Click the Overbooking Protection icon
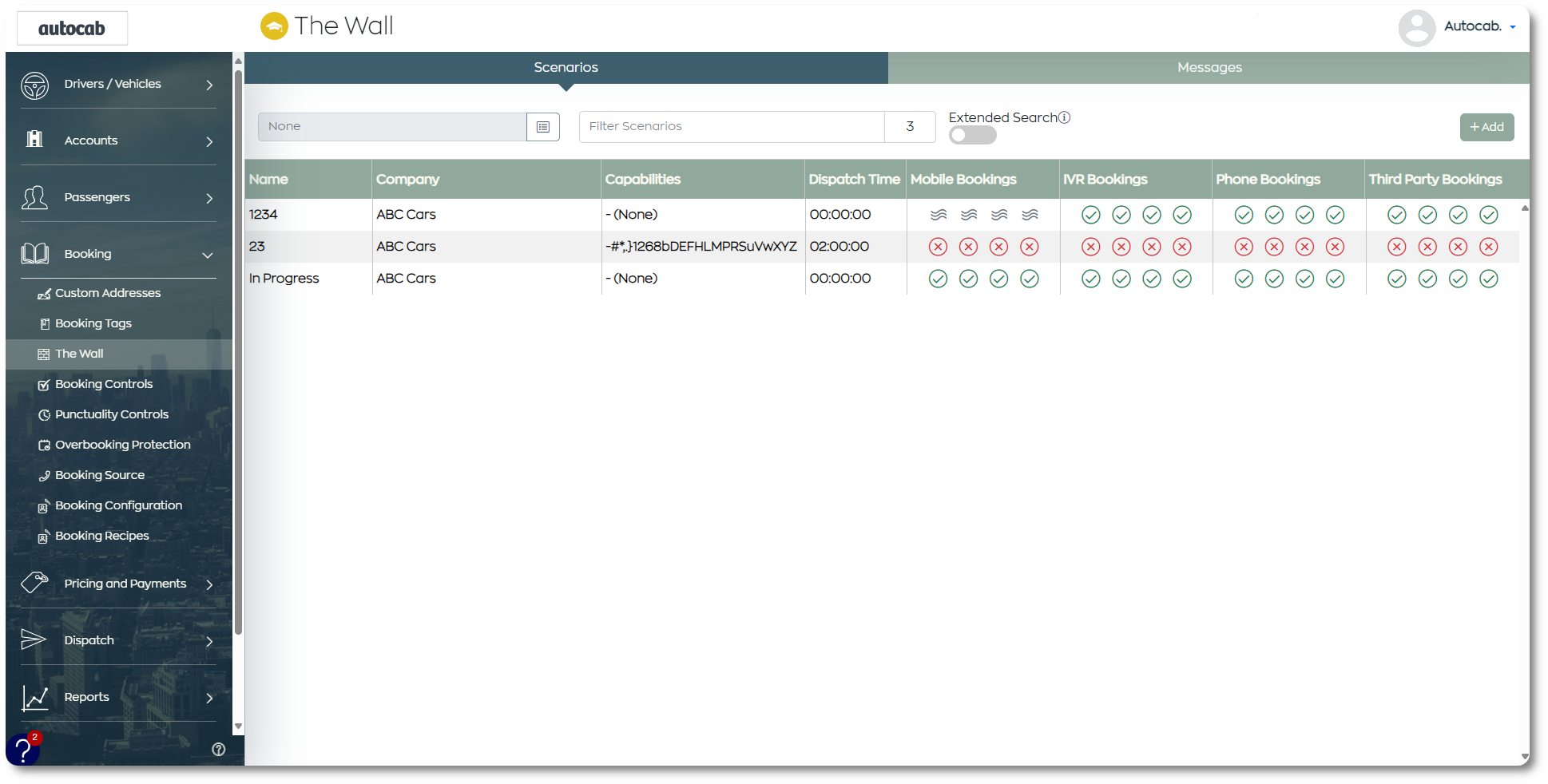Screen dimensions: 1548x784 pos(44,445)
